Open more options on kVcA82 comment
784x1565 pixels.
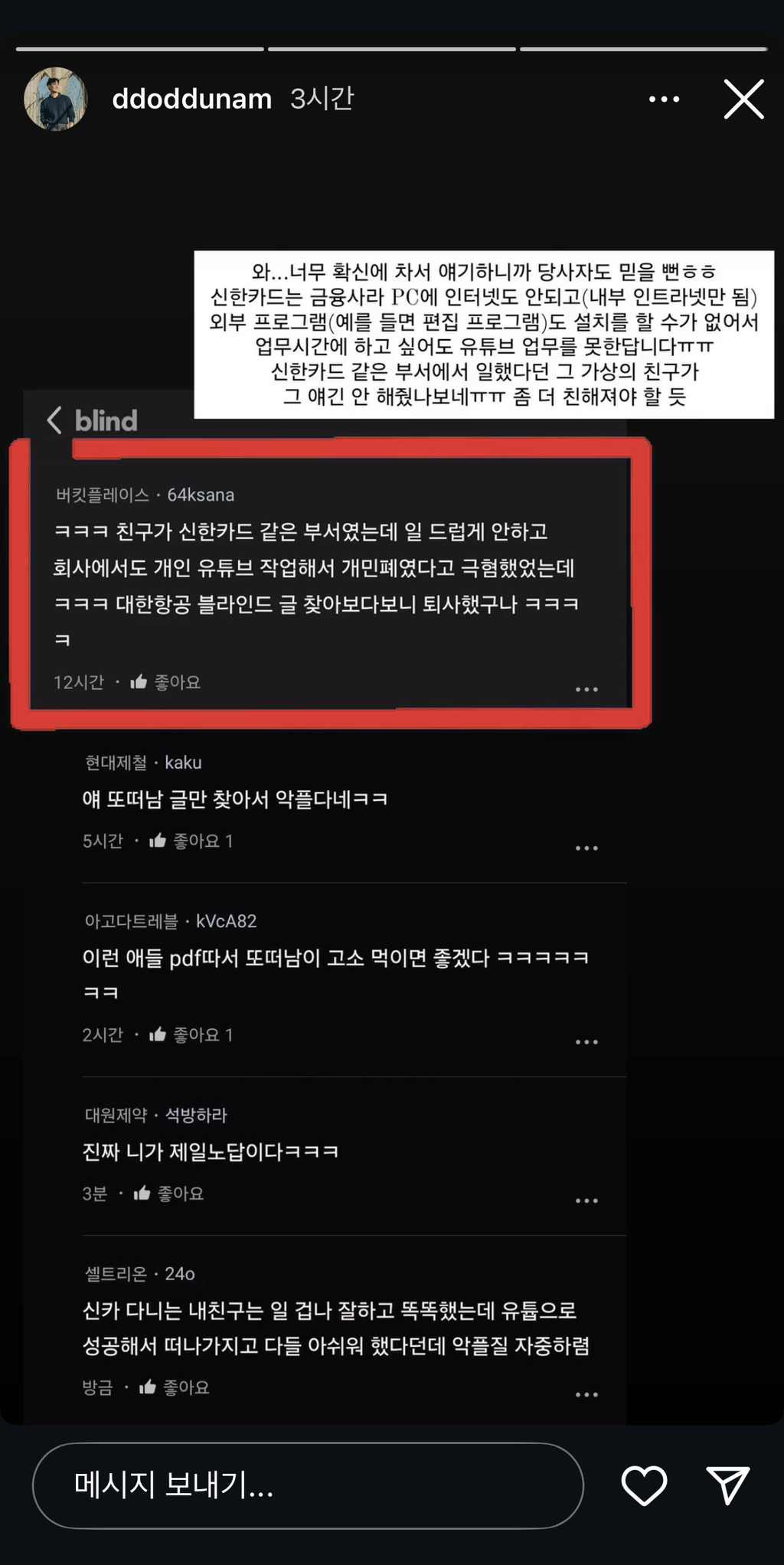tap(586, 1042)
